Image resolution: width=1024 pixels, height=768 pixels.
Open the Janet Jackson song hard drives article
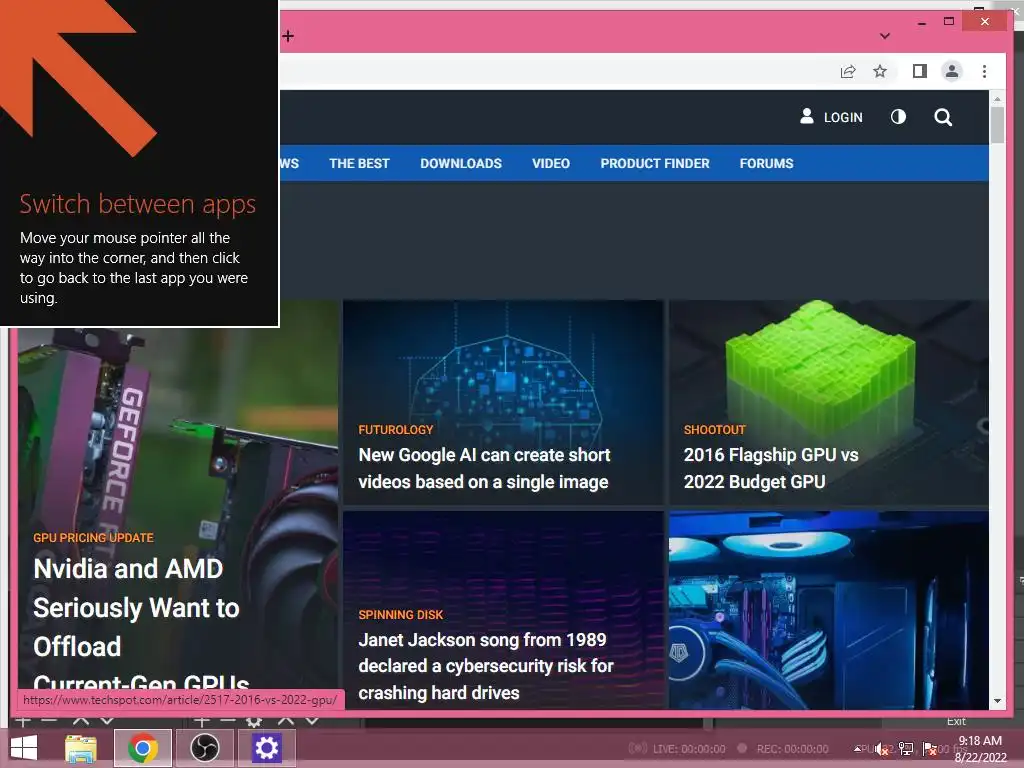[x=486, y=666]
